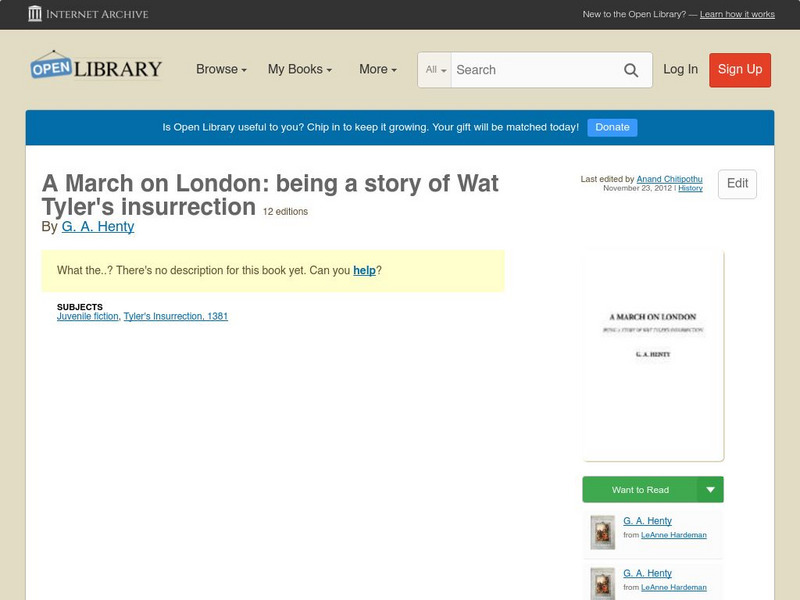Expand the More dropdown

click(376, 70)
